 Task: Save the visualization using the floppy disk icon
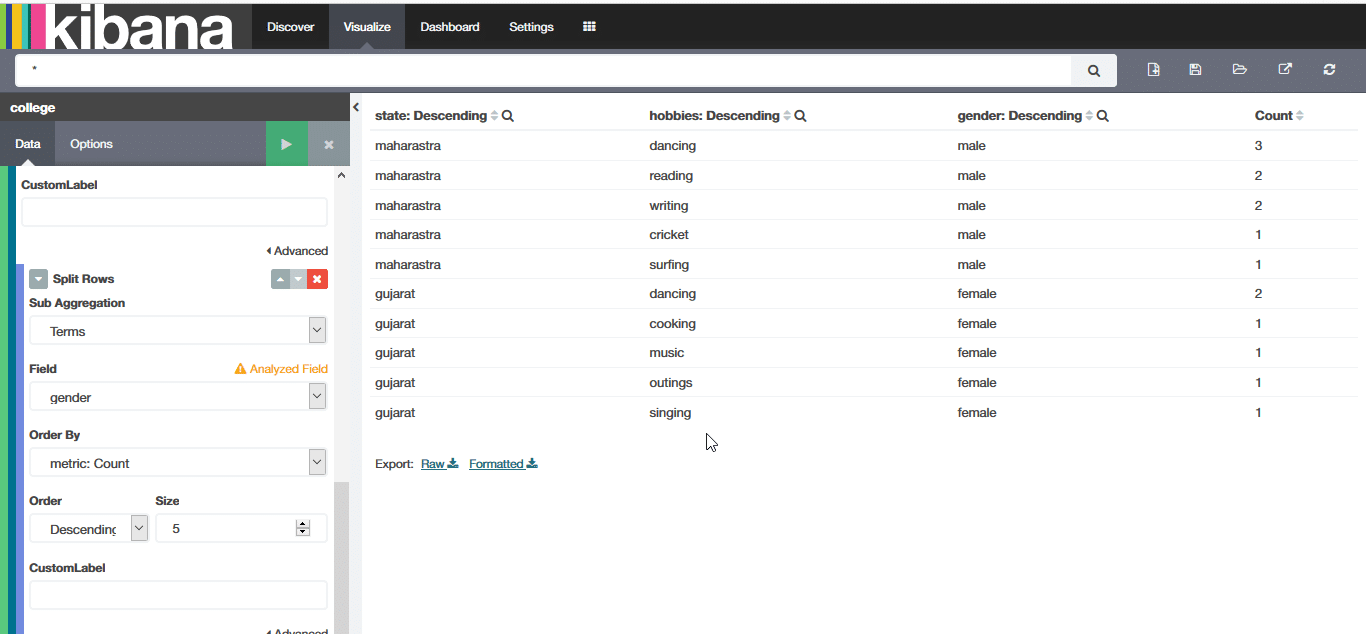pos(1195,70)
